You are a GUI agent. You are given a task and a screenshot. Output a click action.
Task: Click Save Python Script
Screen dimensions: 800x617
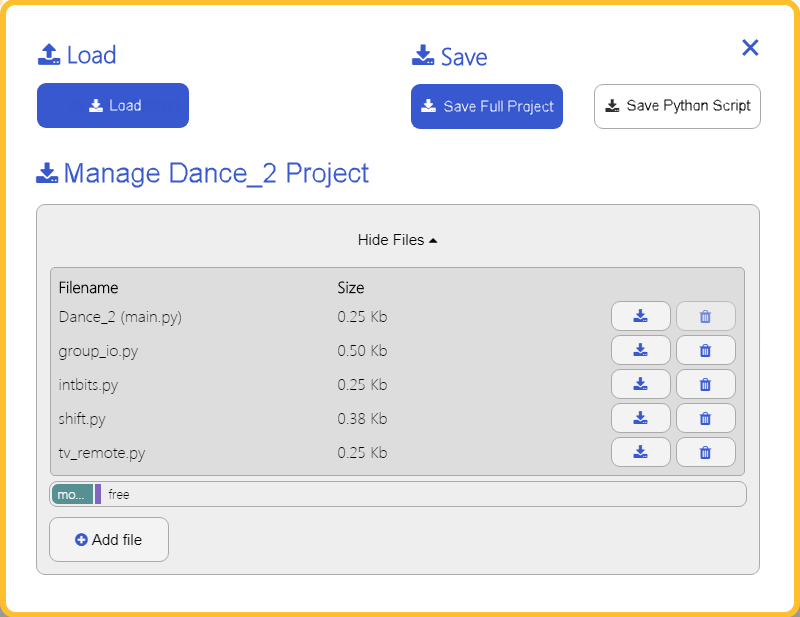click(x=677, y=106)
